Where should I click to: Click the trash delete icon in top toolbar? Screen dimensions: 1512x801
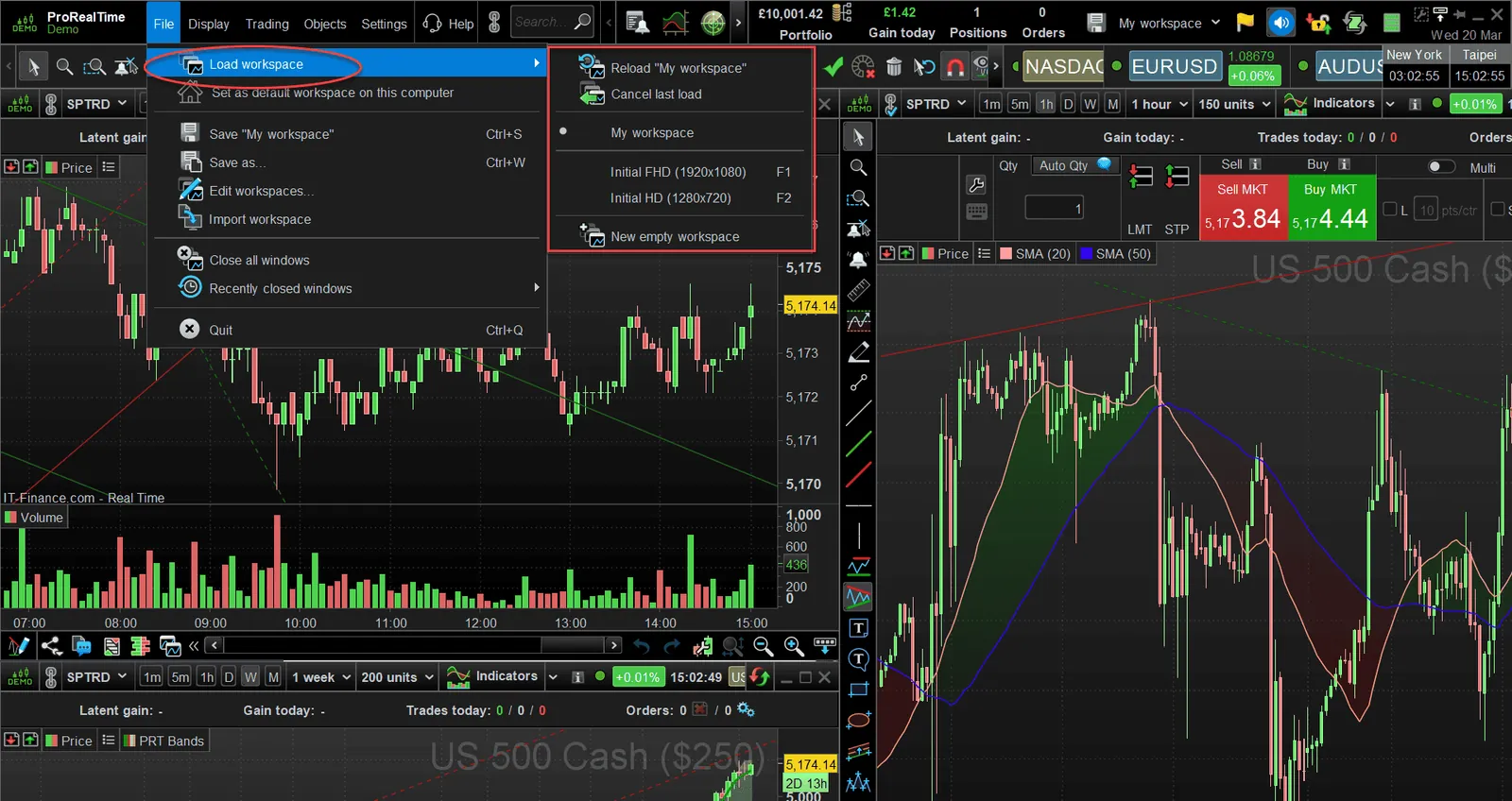point(894,67)
